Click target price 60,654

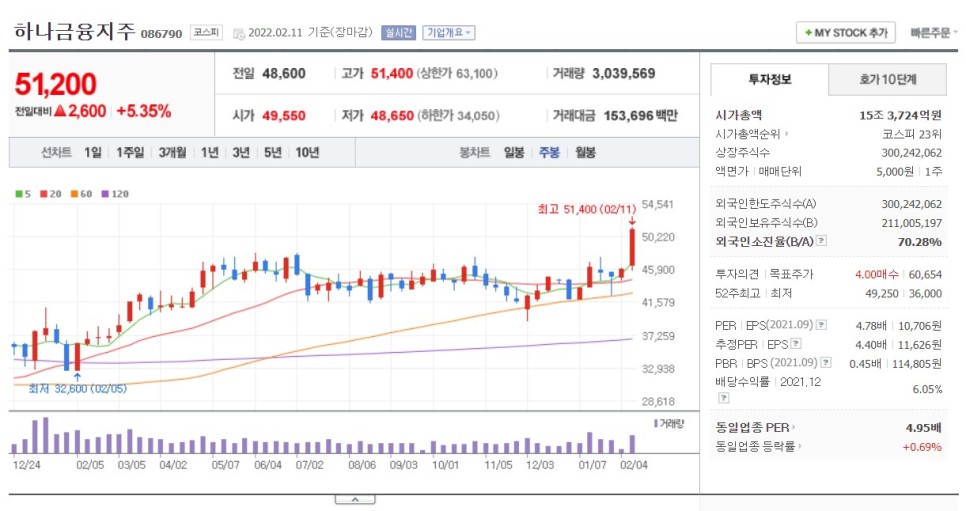(925, 274)
